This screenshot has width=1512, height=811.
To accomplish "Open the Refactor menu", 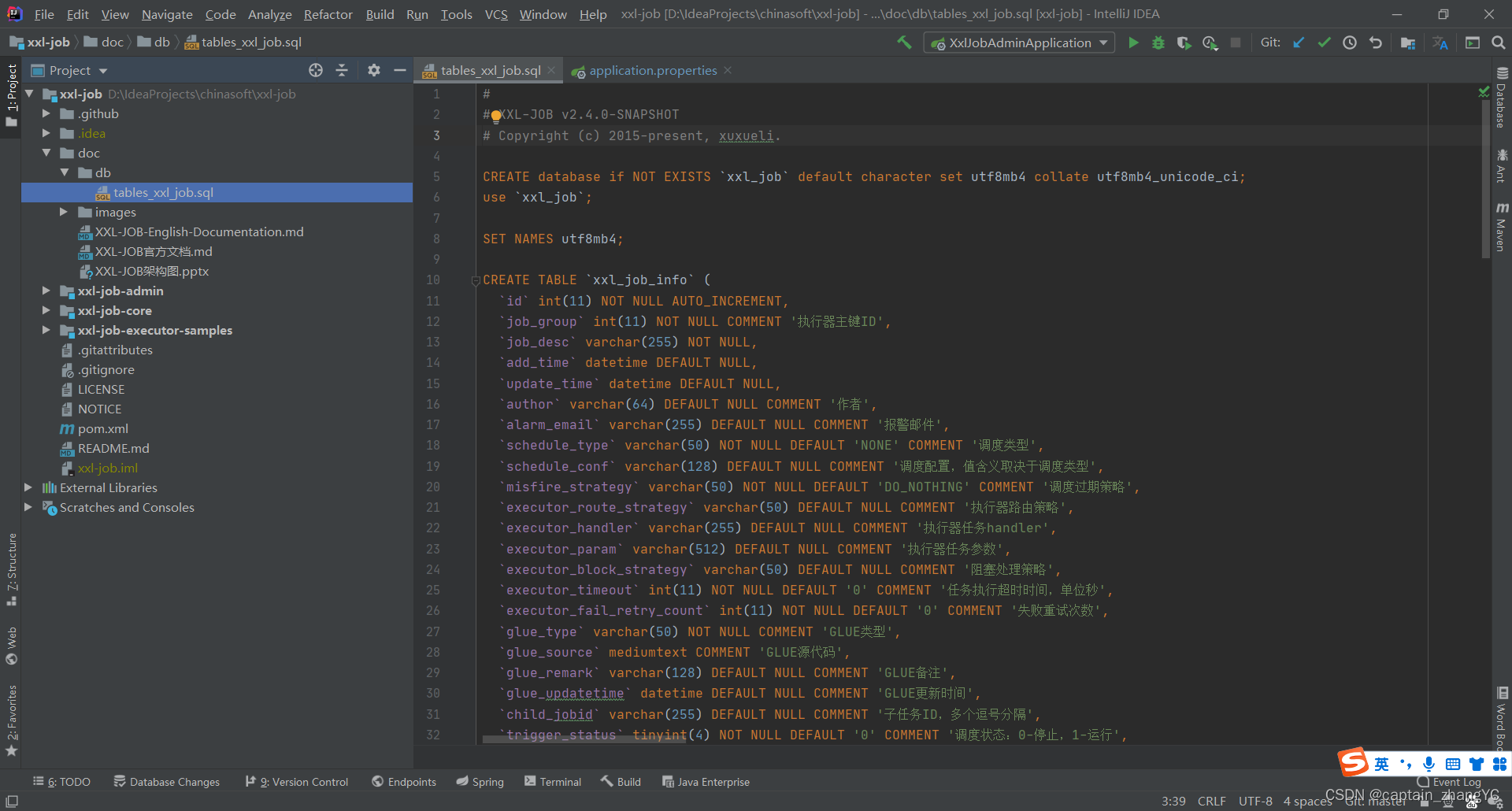I will point(328,14).
